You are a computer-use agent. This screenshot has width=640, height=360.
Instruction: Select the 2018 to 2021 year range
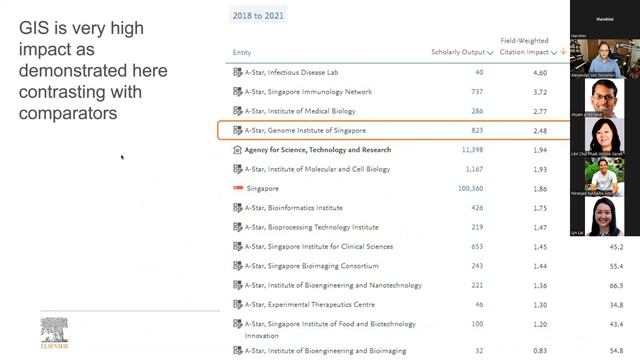coord(258,16)
